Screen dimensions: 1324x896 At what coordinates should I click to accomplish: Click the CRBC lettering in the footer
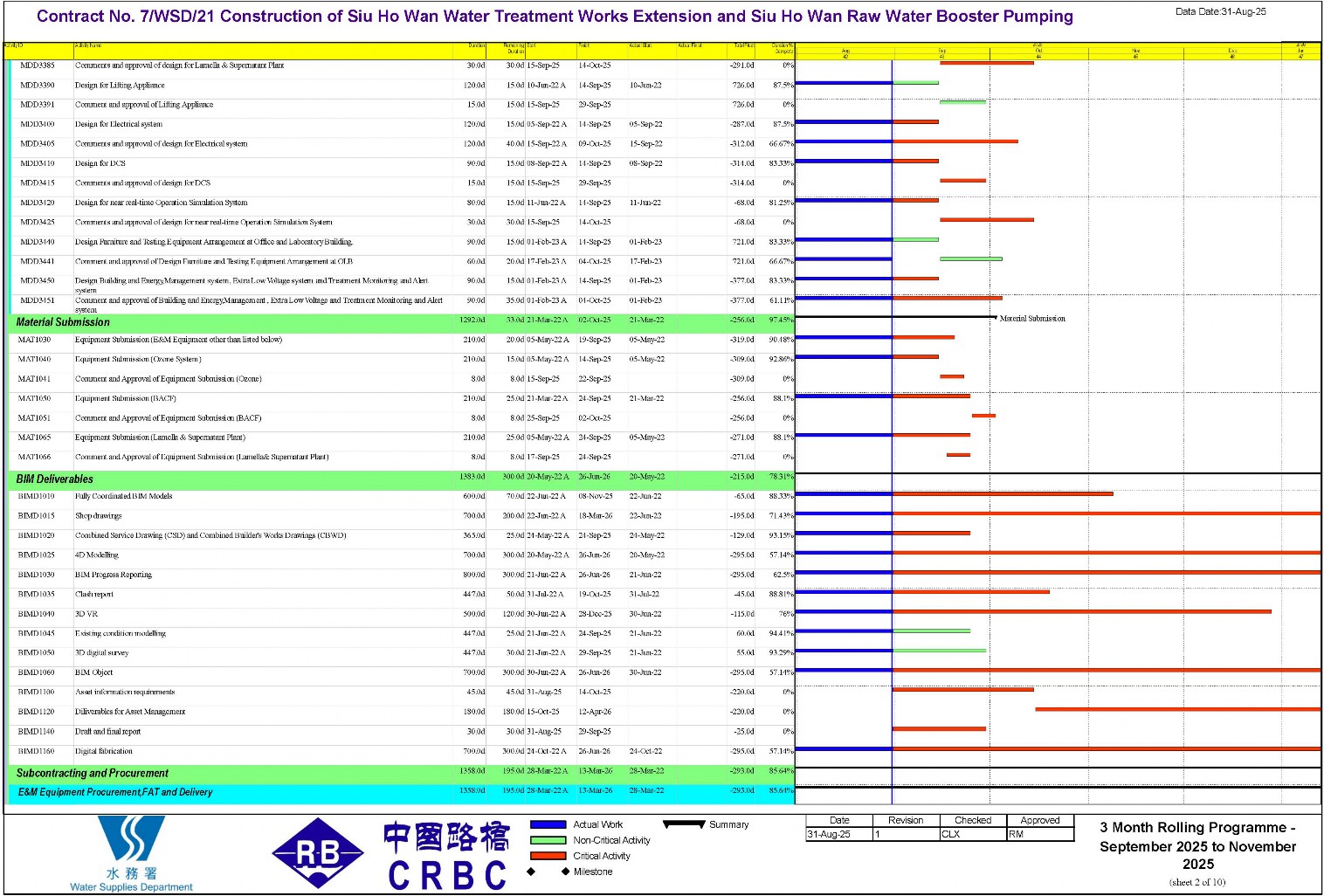[447, 875]
